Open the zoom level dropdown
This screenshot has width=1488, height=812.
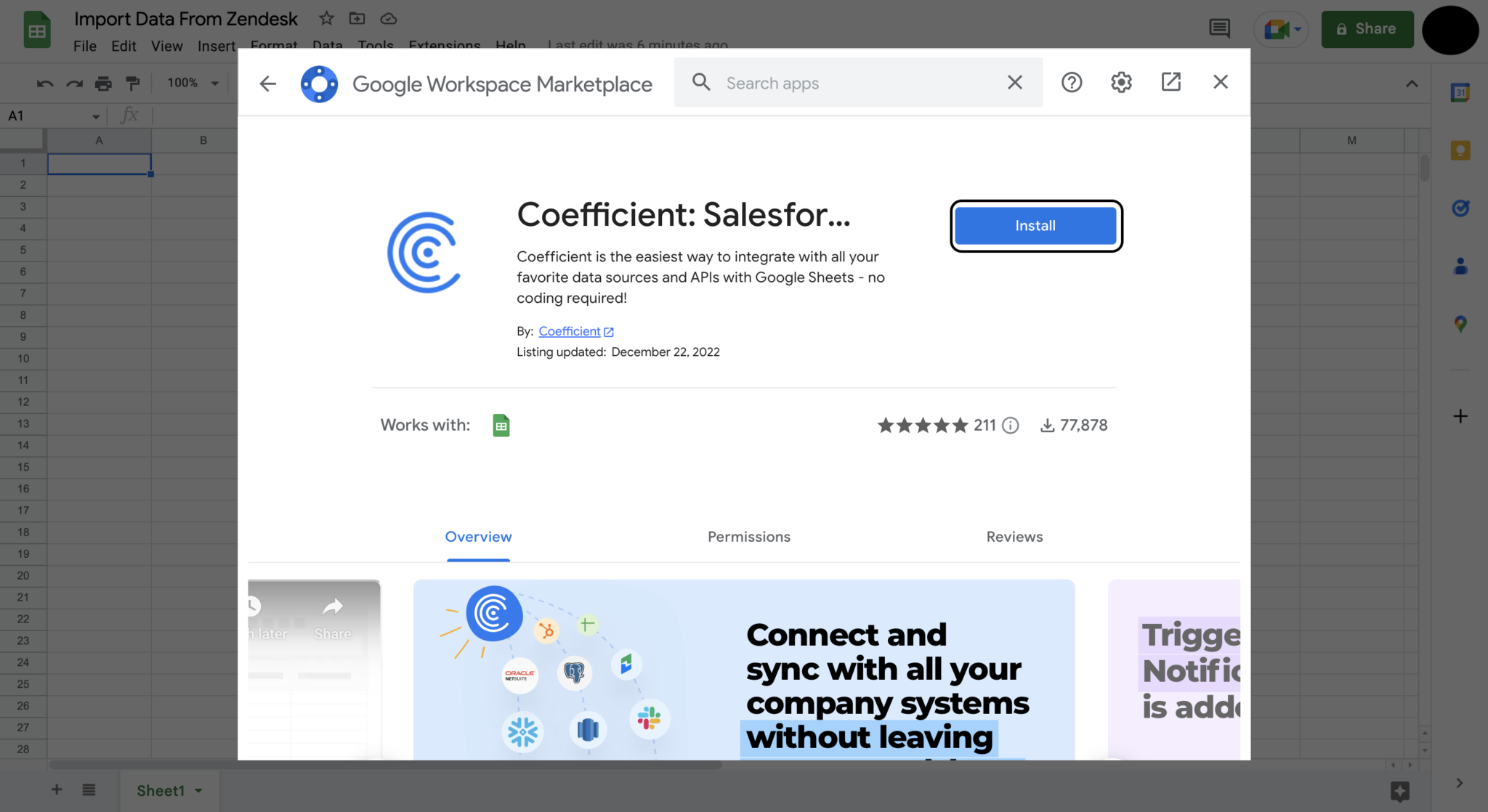(190, 82)
